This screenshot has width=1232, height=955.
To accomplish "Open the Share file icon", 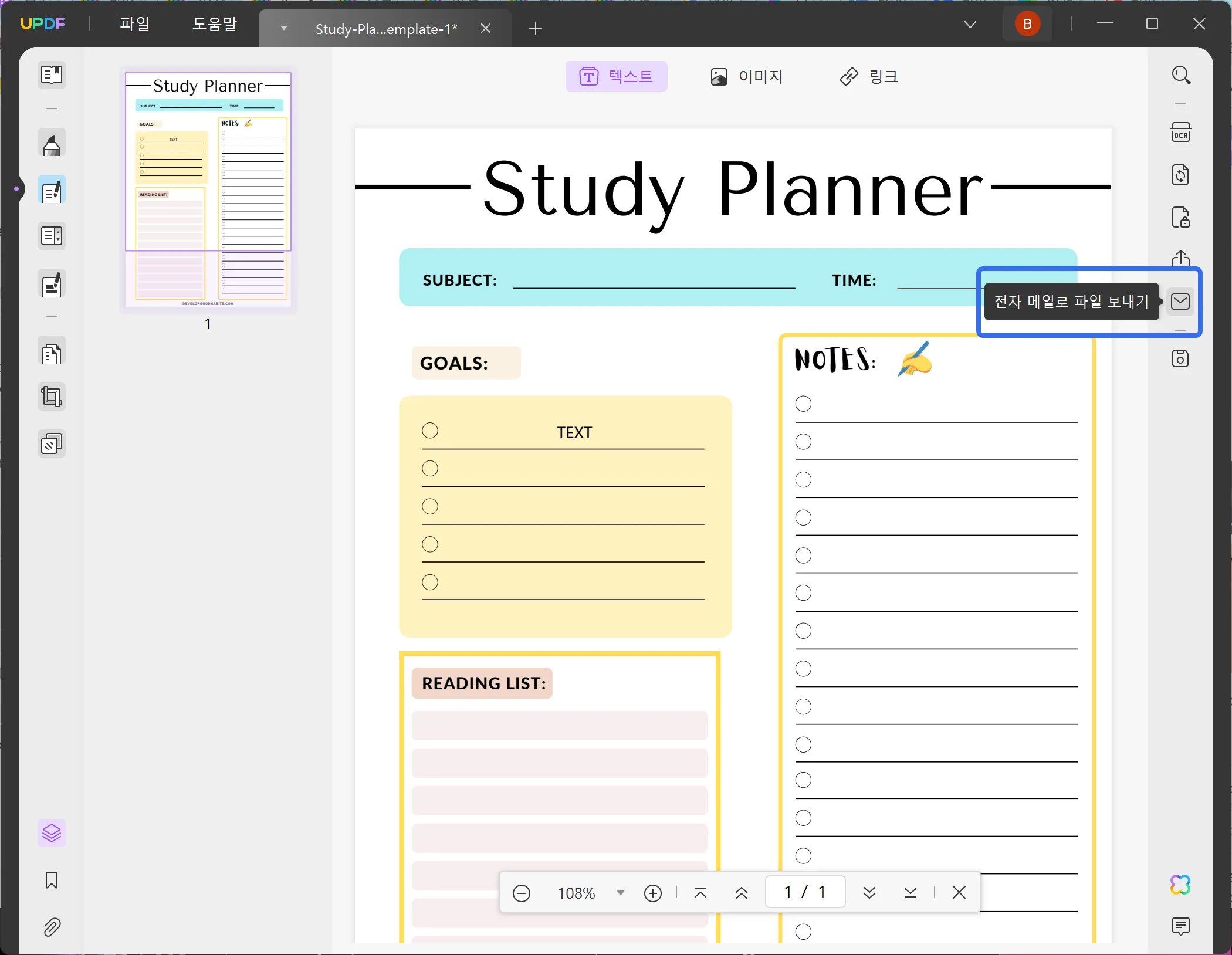I will (x=1181, y=259).
